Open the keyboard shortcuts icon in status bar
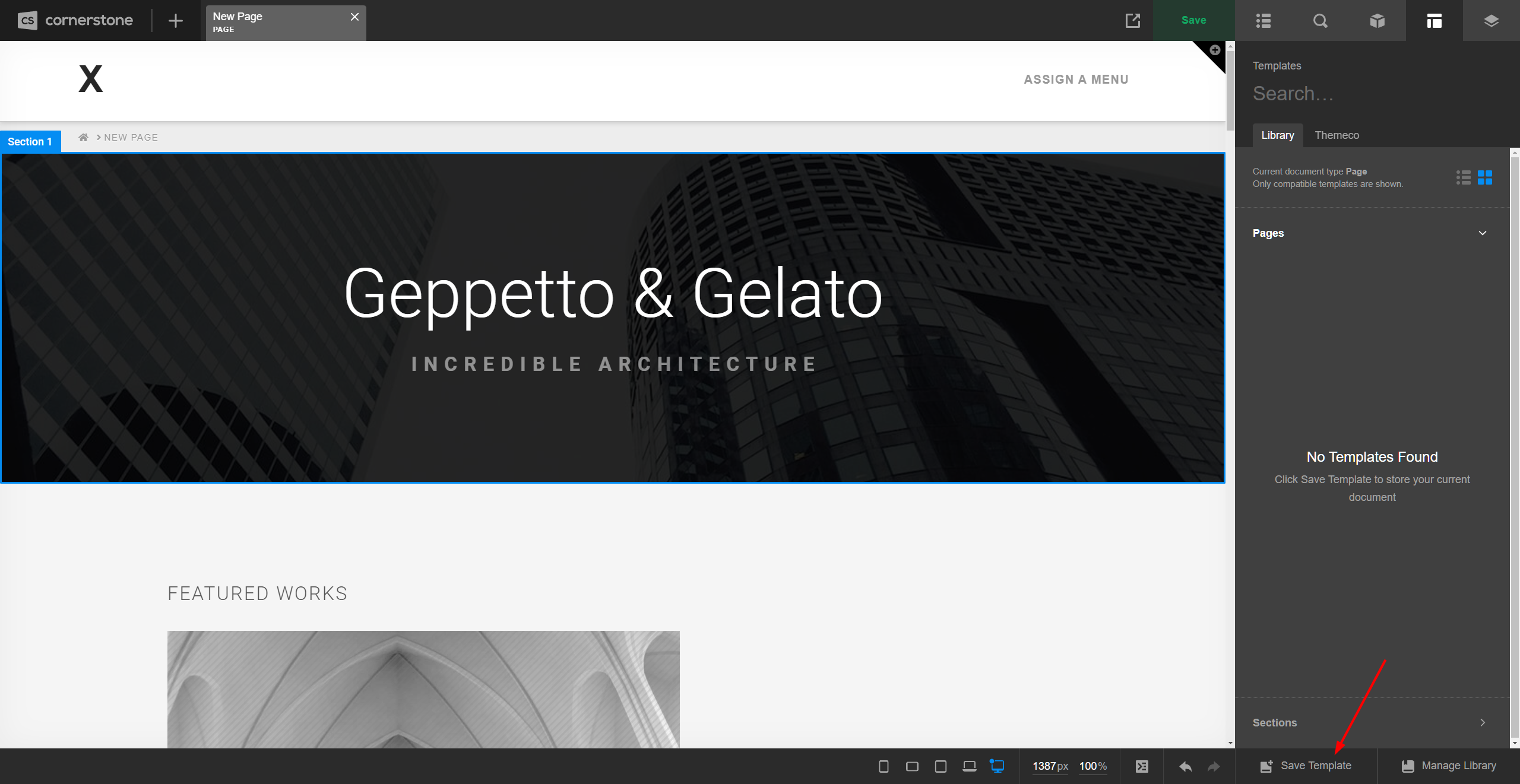The image size is (1520, 784). click(x=1142, y=766)
